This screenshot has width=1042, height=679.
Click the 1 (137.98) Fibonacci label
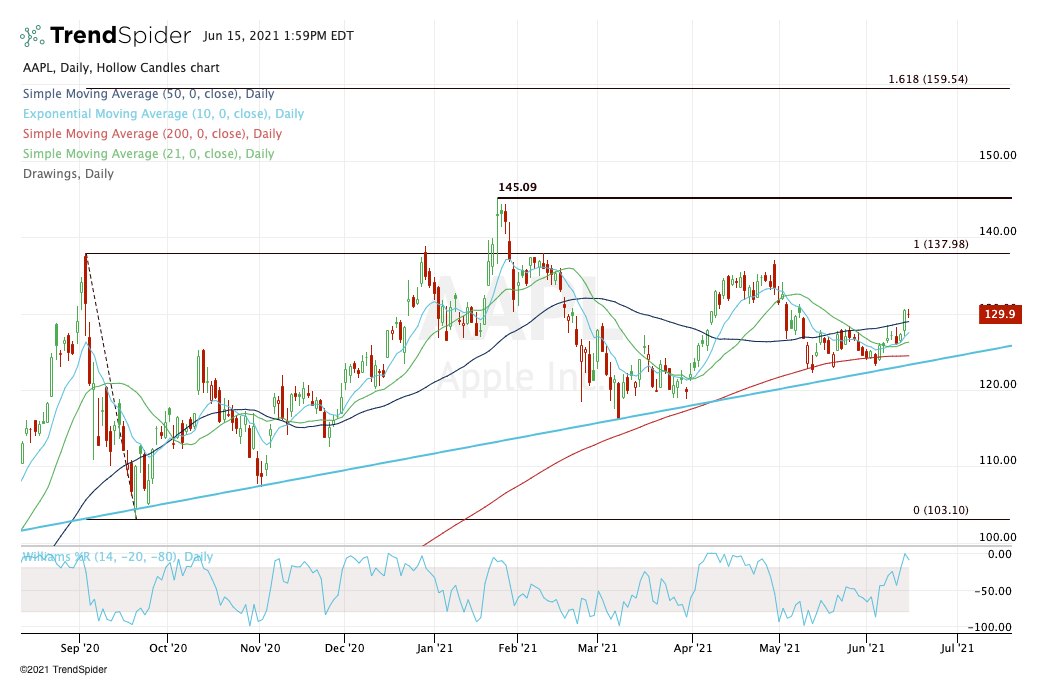[941, 244]
